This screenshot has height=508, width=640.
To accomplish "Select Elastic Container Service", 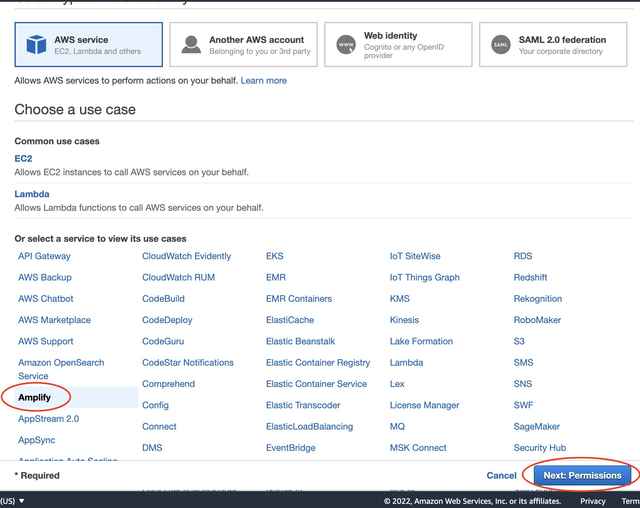I will [x=316, y=384].
